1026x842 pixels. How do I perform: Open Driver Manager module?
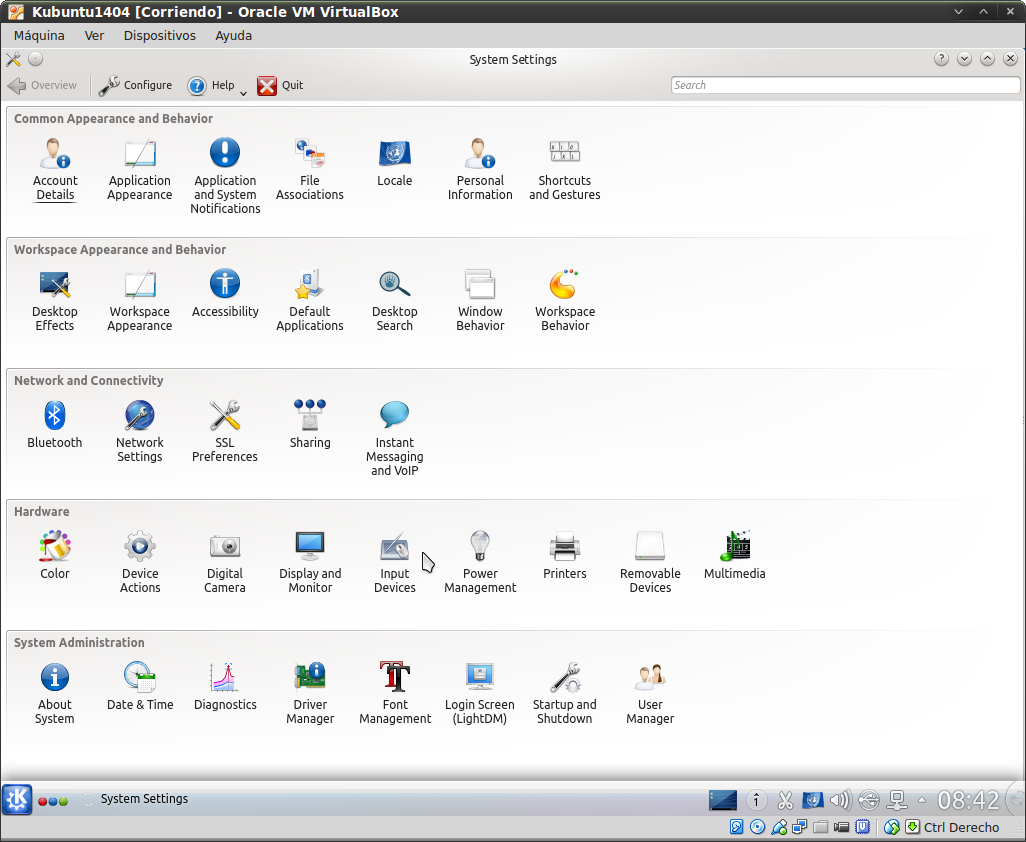pyautogui.click(x=310, y=692)
